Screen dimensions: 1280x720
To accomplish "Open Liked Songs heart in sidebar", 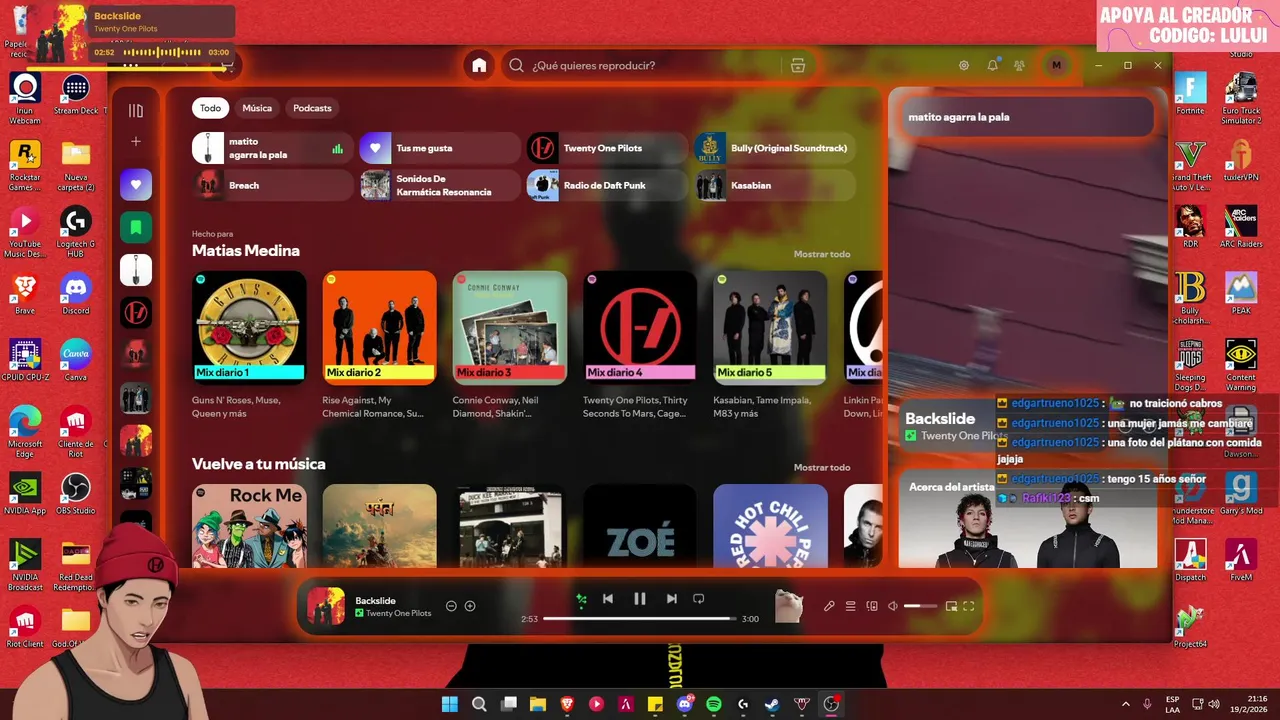I will pyautogui.click(x=136, y=184).
